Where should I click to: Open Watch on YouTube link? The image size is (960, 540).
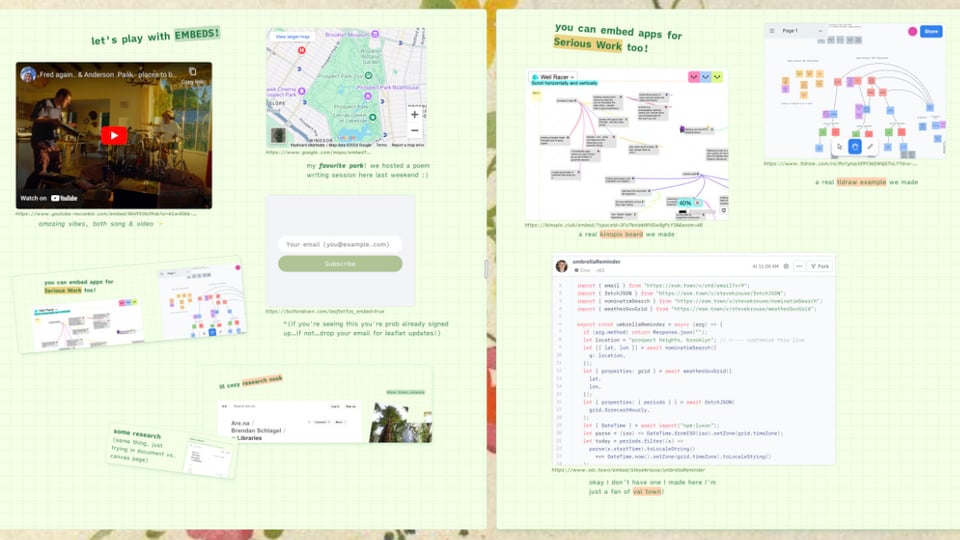pyautogui.click(x=50, y=198)
